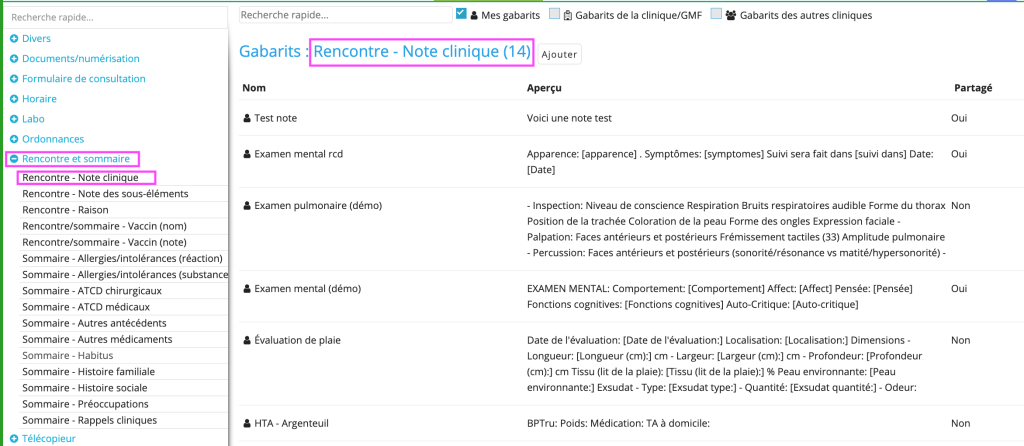Enable the Gabarits de la clinique/GMF checkbox
Image resolution: width=1024 pixels, height=446 pixels.
[554, 14]
